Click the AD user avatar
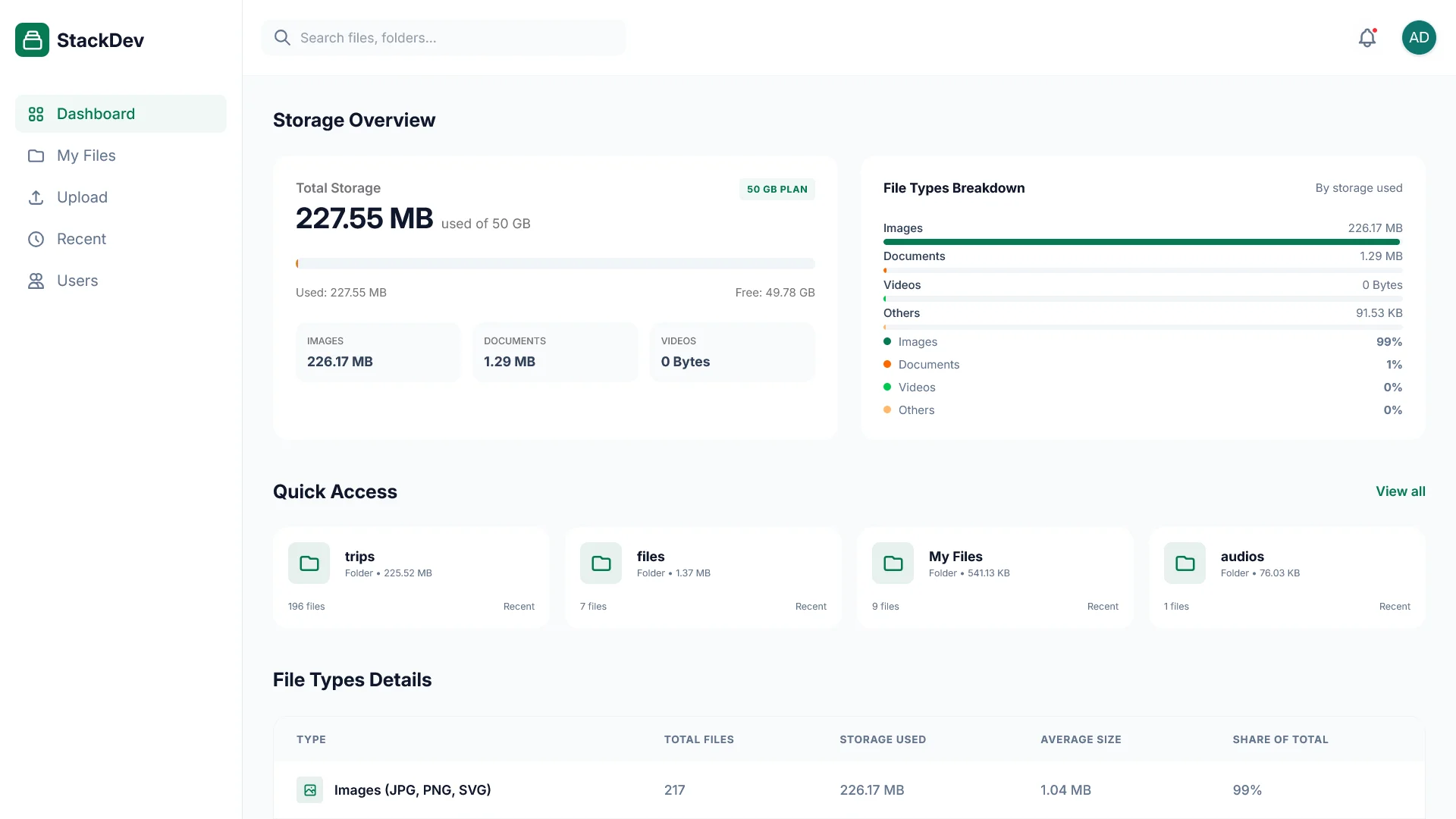1456x819 pixels. pos(1418,38)
